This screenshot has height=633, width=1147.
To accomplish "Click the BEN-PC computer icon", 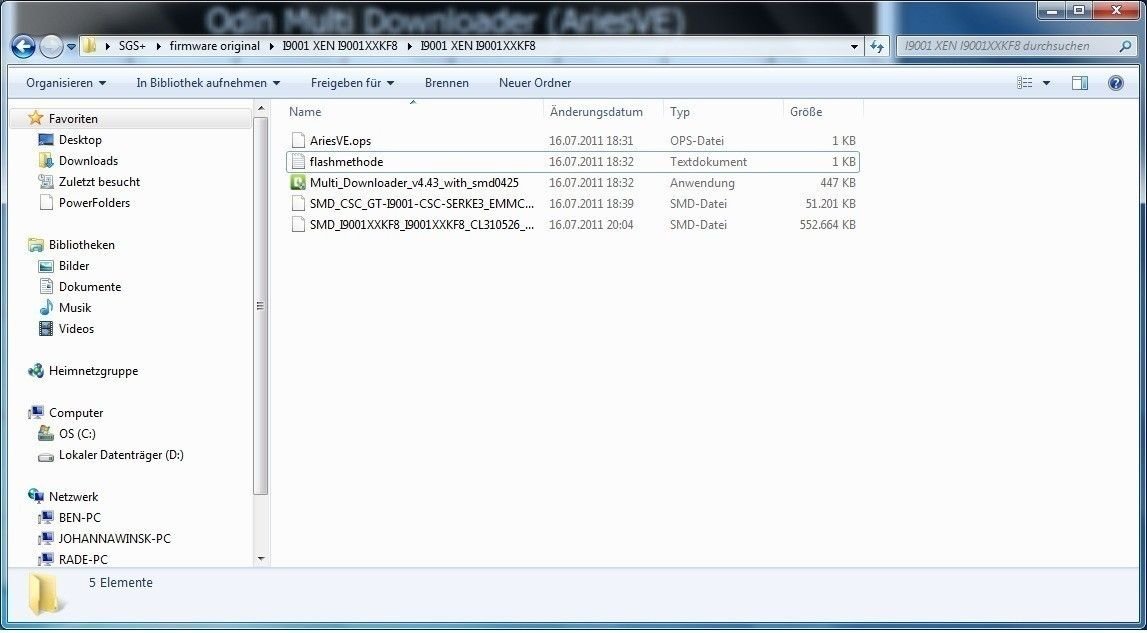I will point(46,517).
